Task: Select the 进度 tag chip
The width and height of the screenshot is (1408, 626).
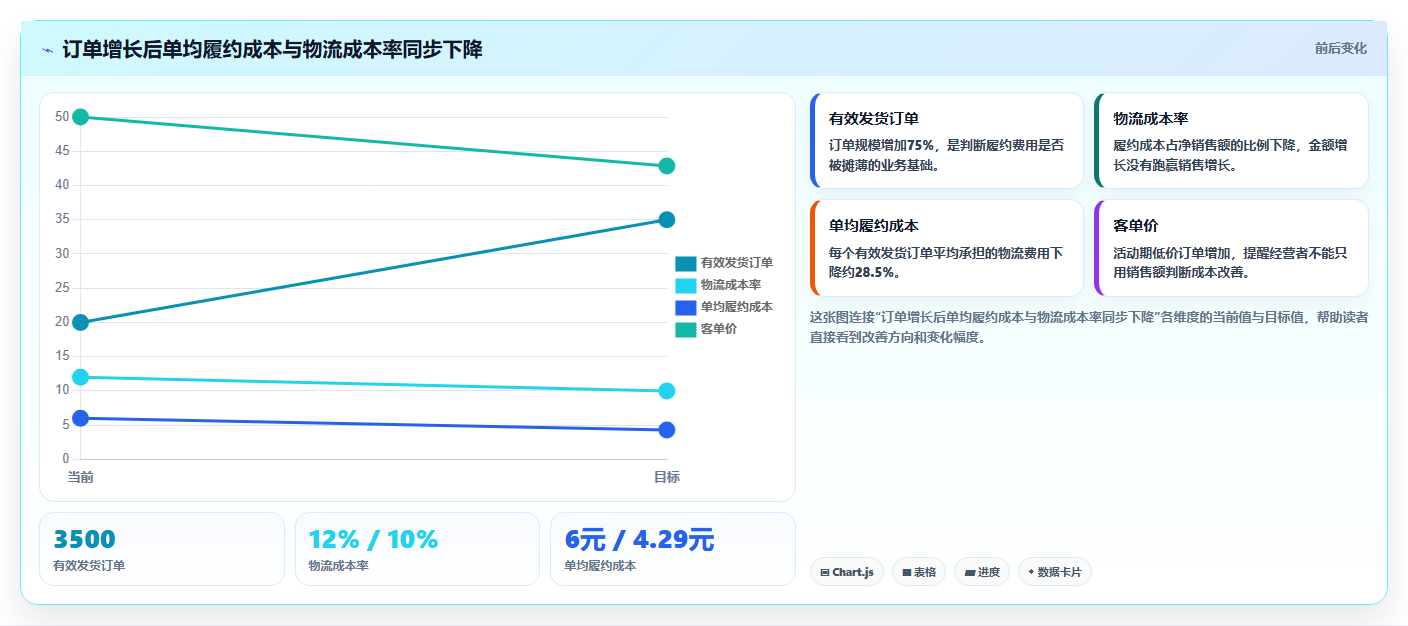Action: [982, 572]
